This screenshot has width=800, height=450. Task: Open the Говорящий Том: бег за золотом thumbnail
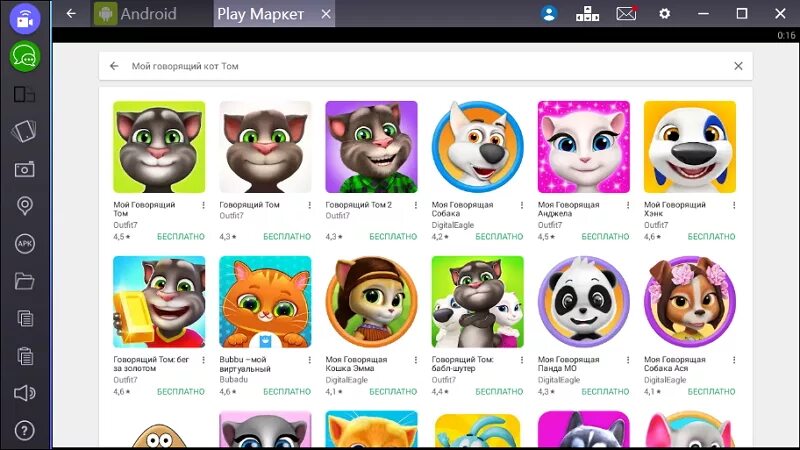159,302
